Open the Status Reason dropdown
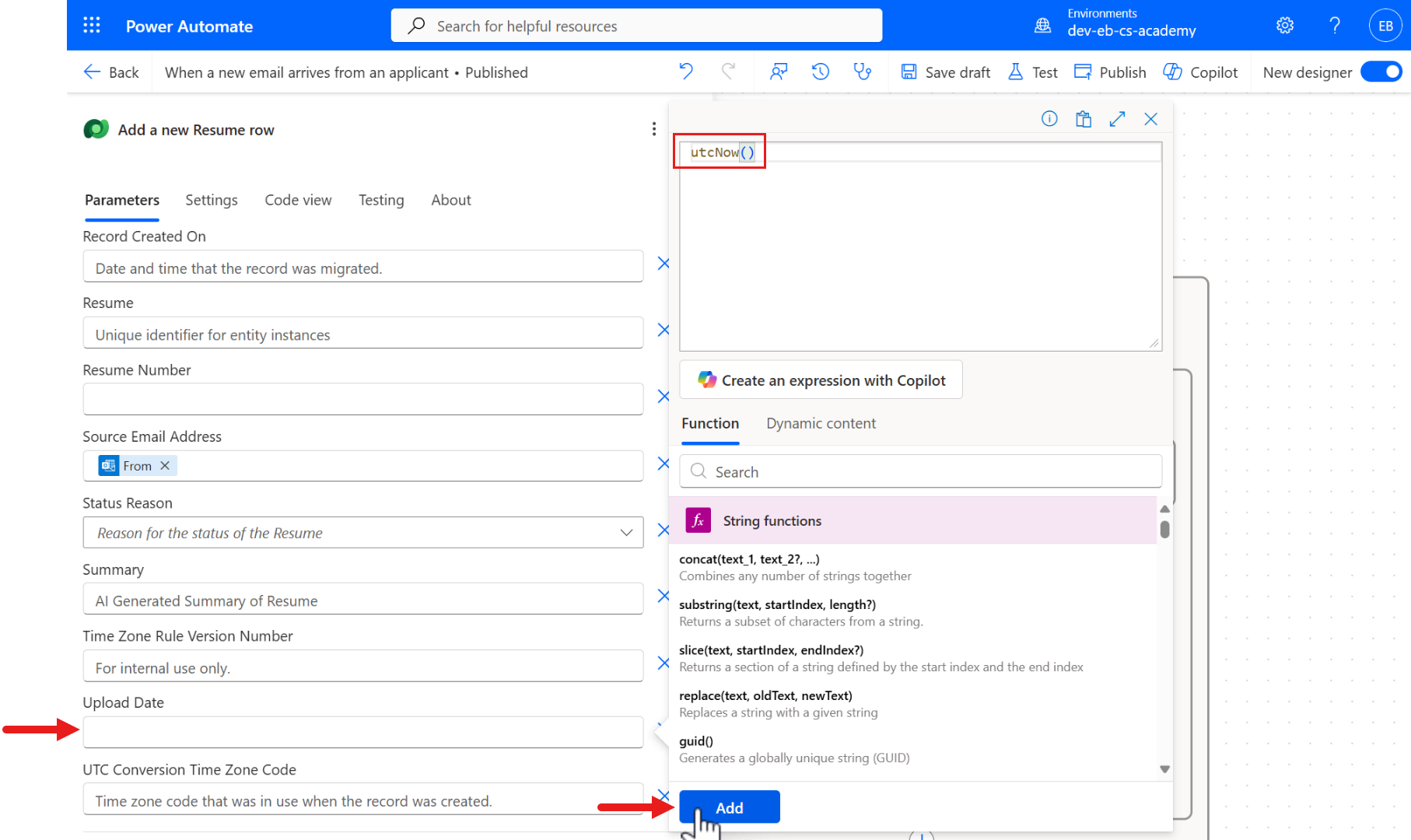1411x840 pixels. pos(626,533)
